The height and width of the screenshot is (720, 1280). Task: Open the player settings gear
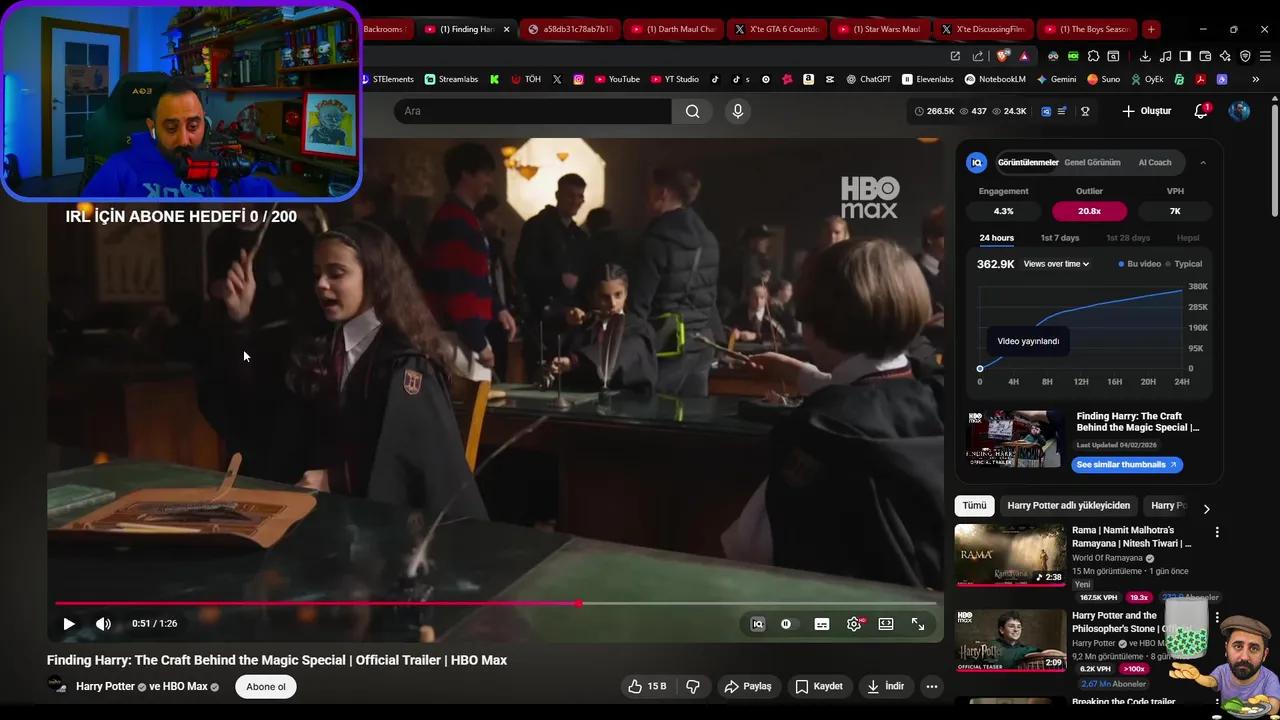pos(853,623)
